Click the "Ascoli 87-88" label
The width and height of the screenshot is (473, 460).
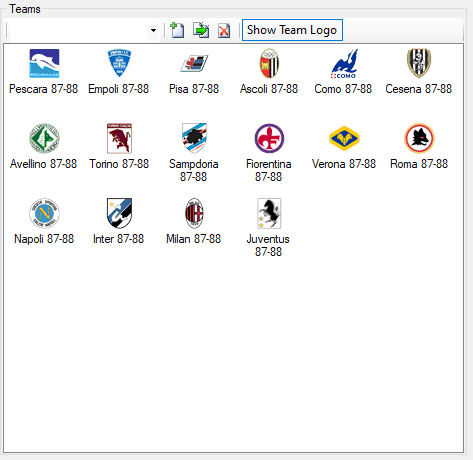point(269,89)
